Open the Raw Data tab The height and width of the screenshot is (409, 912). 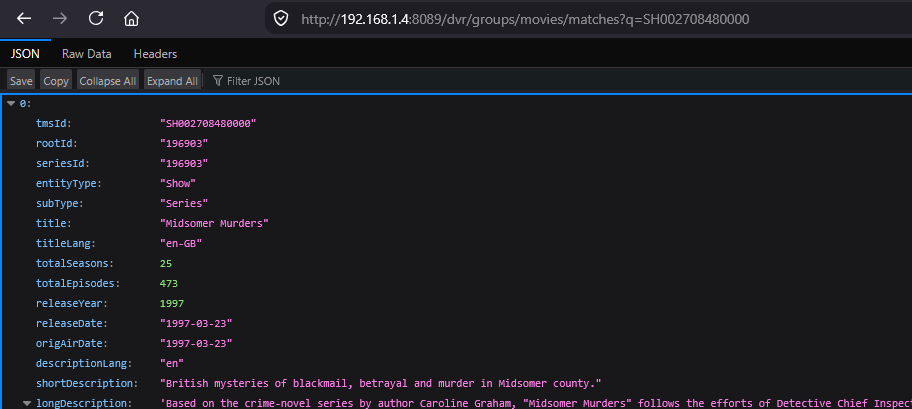coord(87,54)
